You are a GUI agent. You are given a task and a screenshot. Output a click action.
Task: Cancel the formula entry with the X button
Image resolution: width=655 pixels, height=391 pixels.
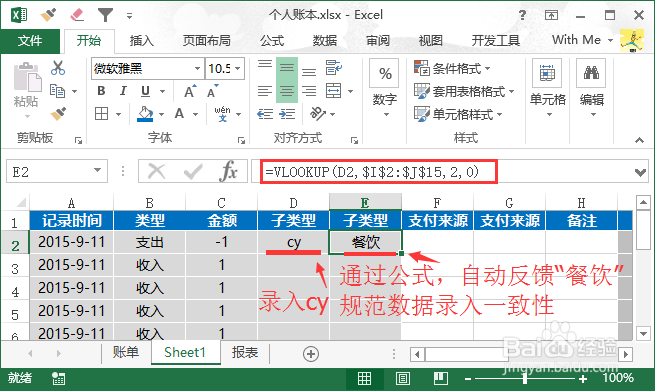(x=157, y=171)
